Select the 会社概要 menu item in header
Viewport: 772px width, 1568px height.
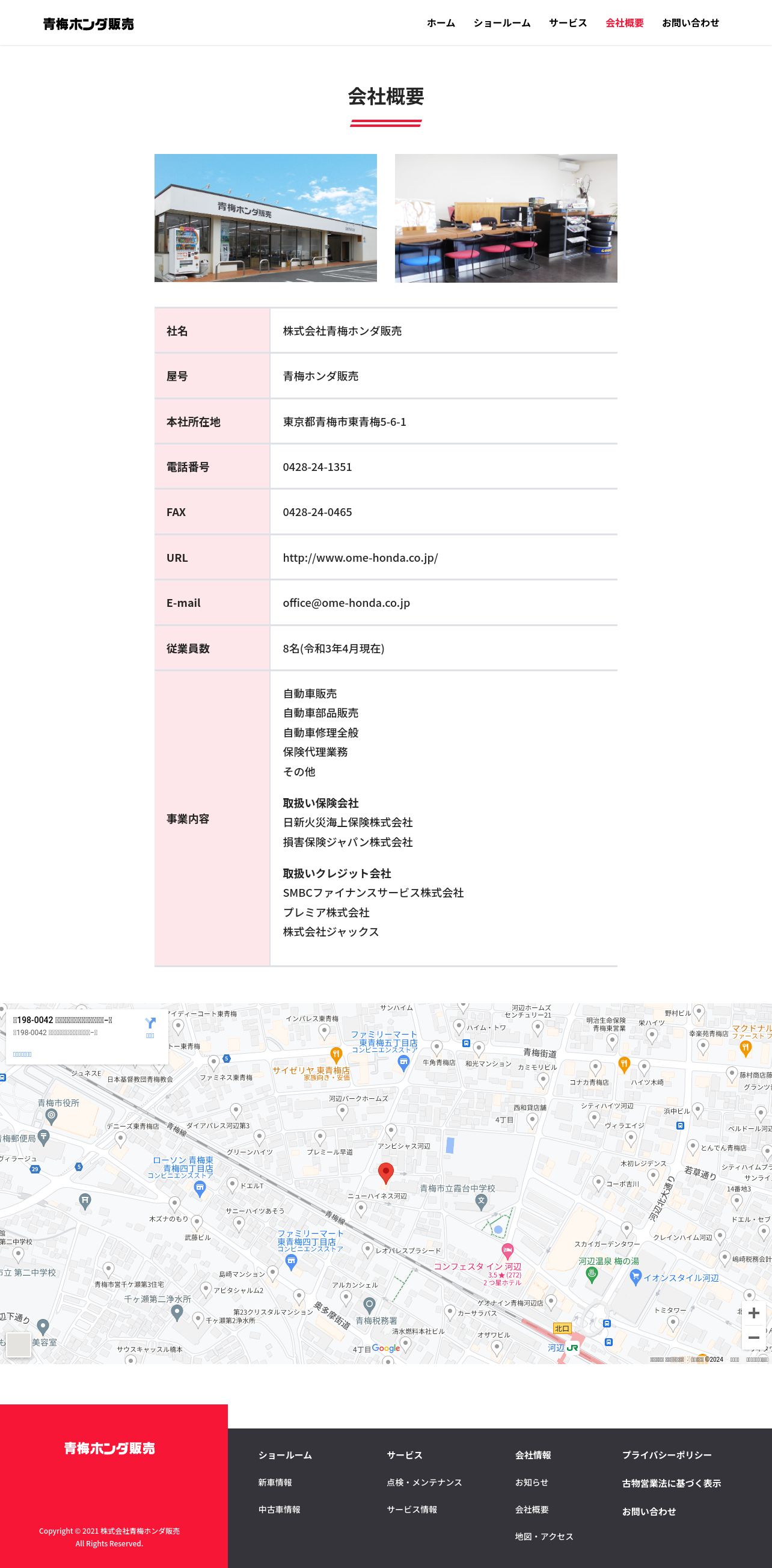click(624, 22)
